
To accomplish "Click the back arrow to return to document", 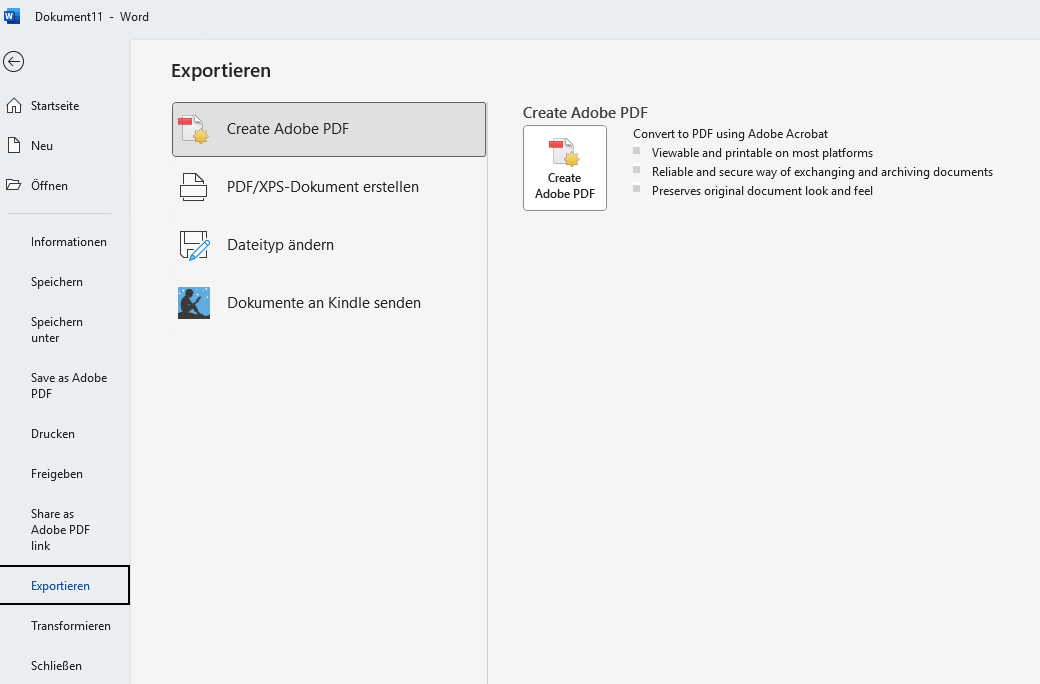I will click(x=13, y=62).
